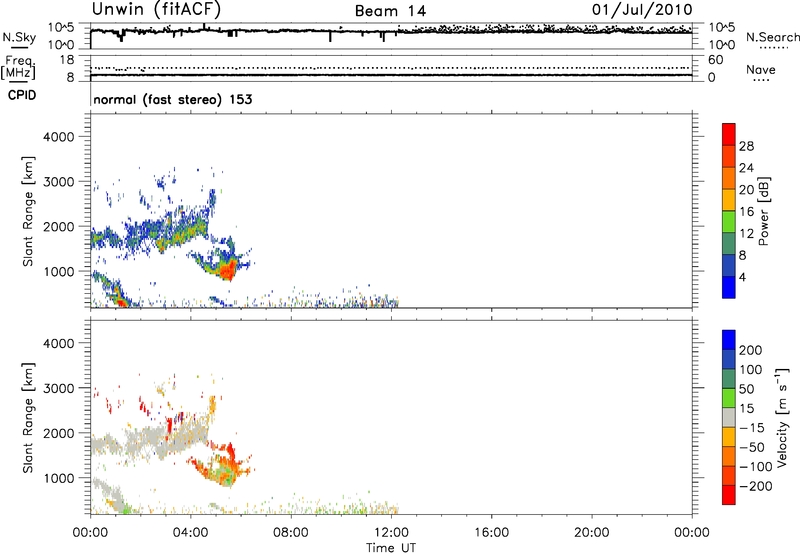Click 'normal (fast stereo) 153' text
Screen dimensions: 800x554
172,99
